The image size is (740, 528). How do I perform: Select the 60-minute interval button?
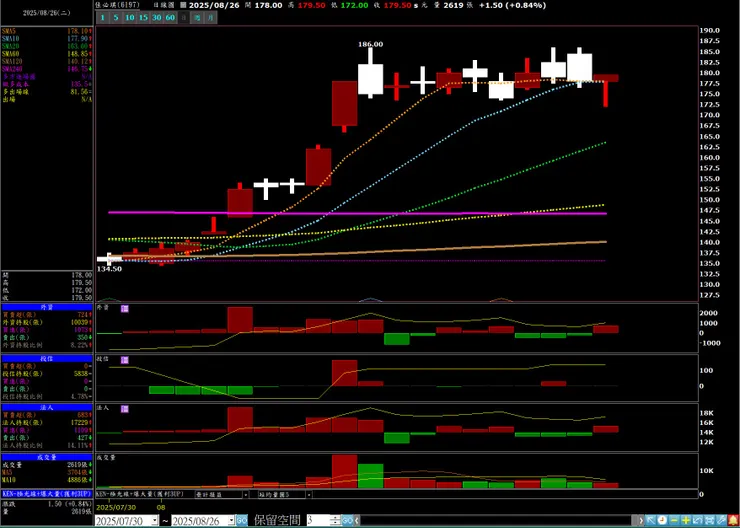tap(170, 18)
